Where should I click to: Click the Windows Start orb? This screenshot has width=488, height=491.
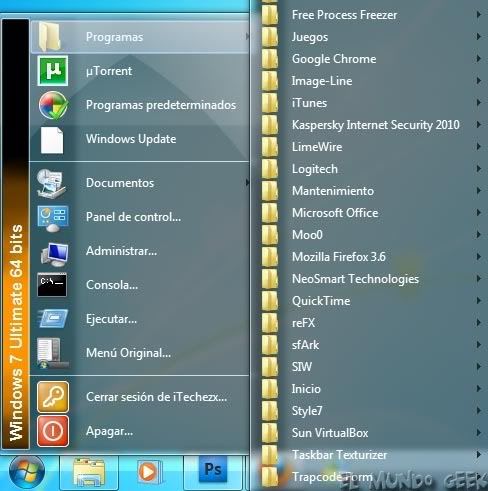point(27,473)
